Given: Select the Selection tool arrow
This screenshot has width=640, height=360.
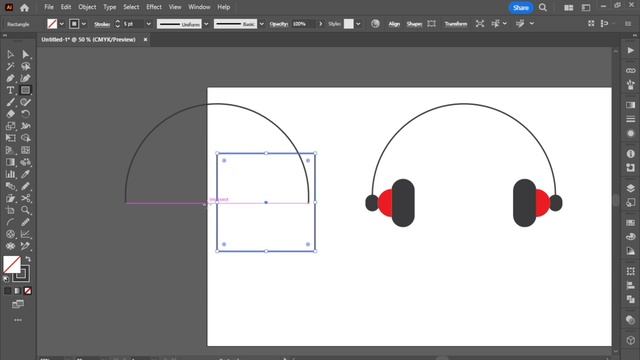Looking at the screenshot, I should click(x=10, y=54).
